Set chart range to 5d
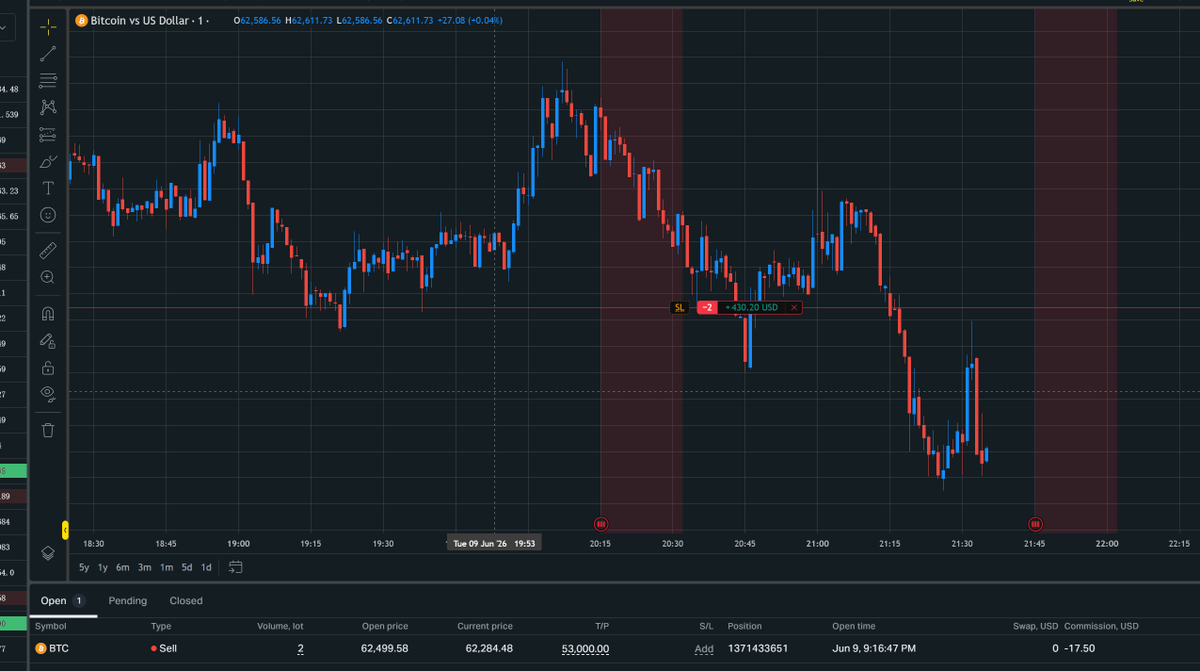This screenshot has width=1200, height=671. coord(186,567)
